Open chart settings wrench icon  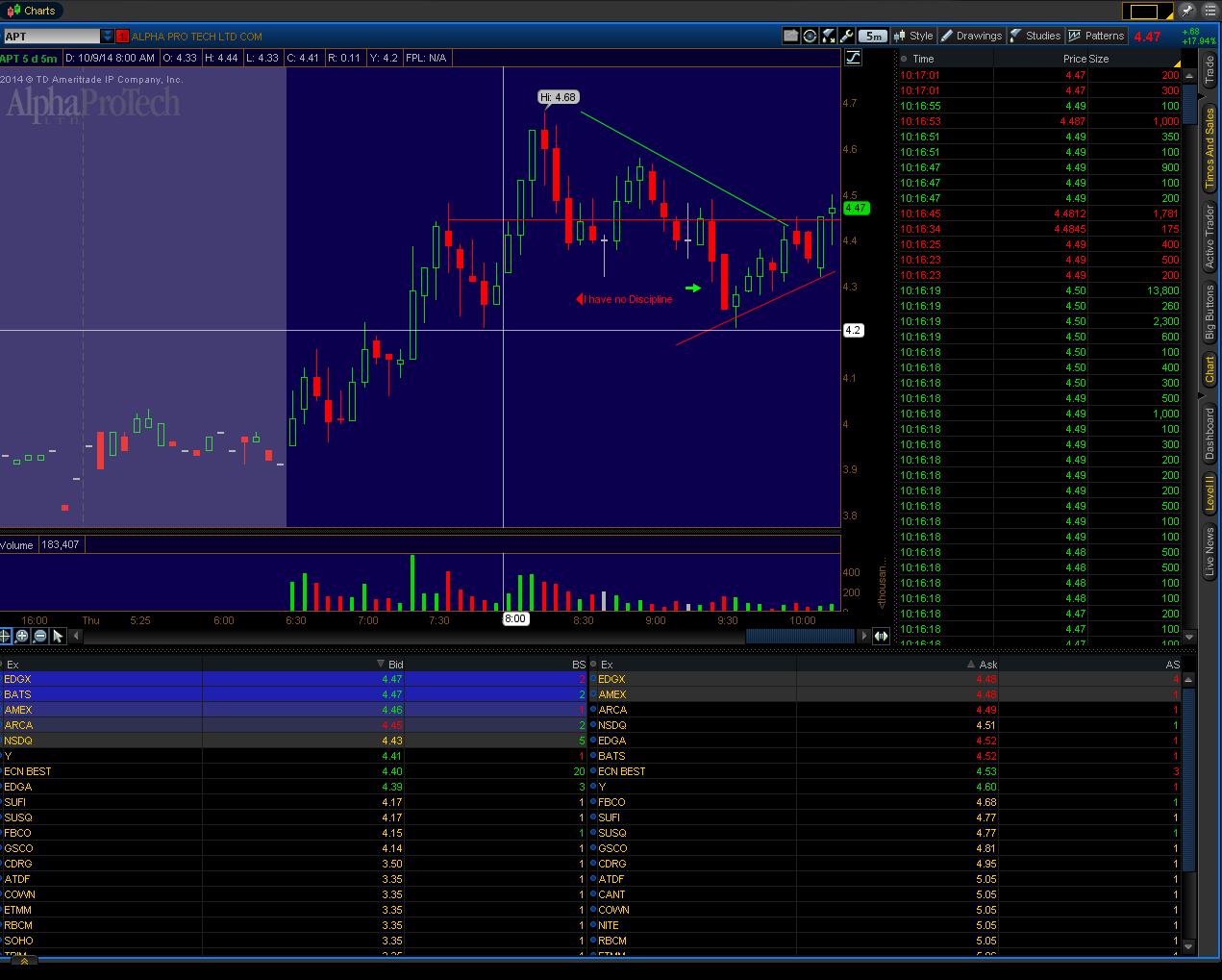click(x=846, y=36)
